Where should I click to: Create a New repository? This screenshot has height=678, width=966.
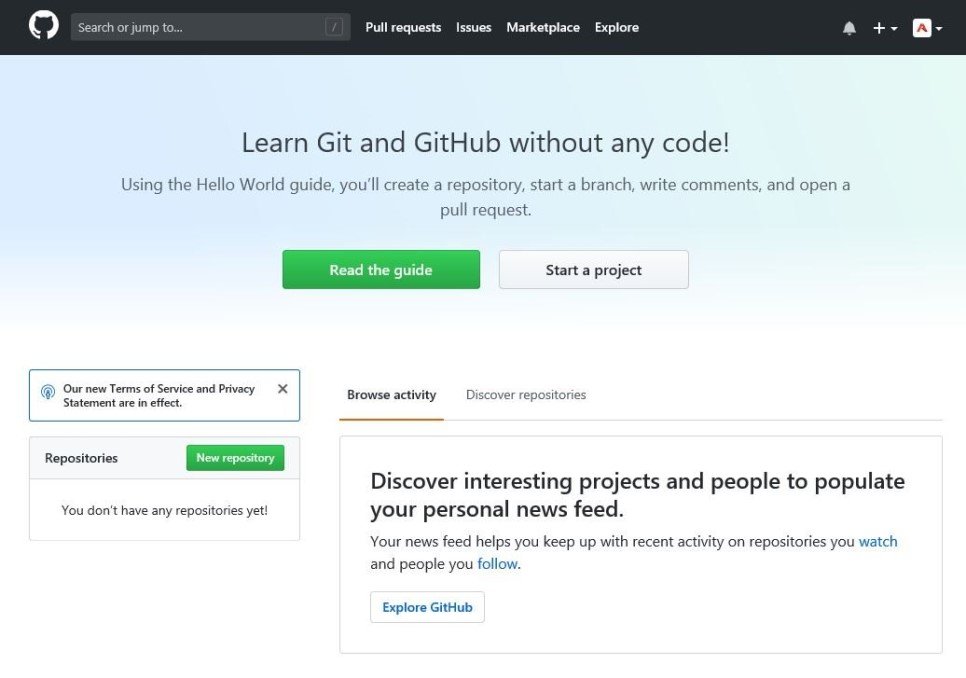235,458
